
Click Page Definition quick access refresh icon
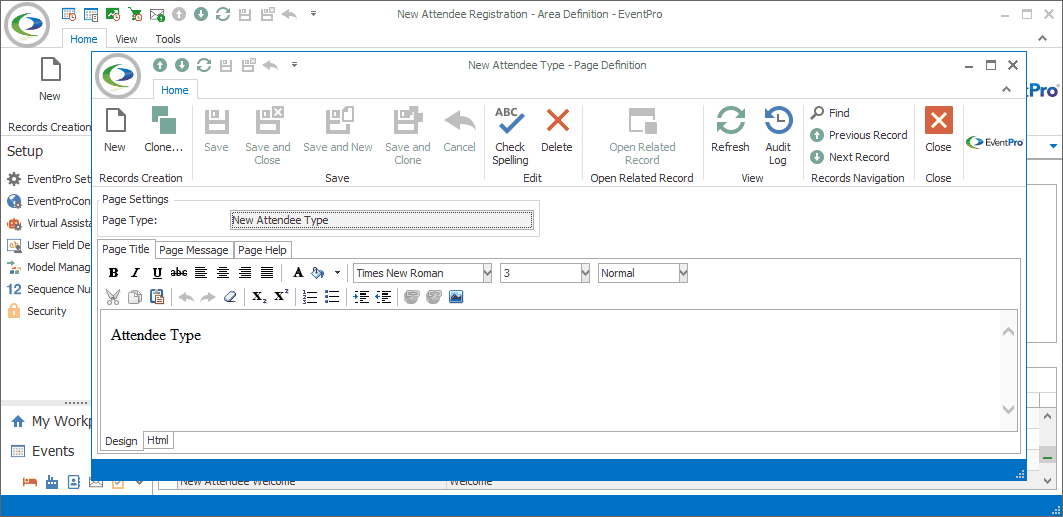[204, 65]
